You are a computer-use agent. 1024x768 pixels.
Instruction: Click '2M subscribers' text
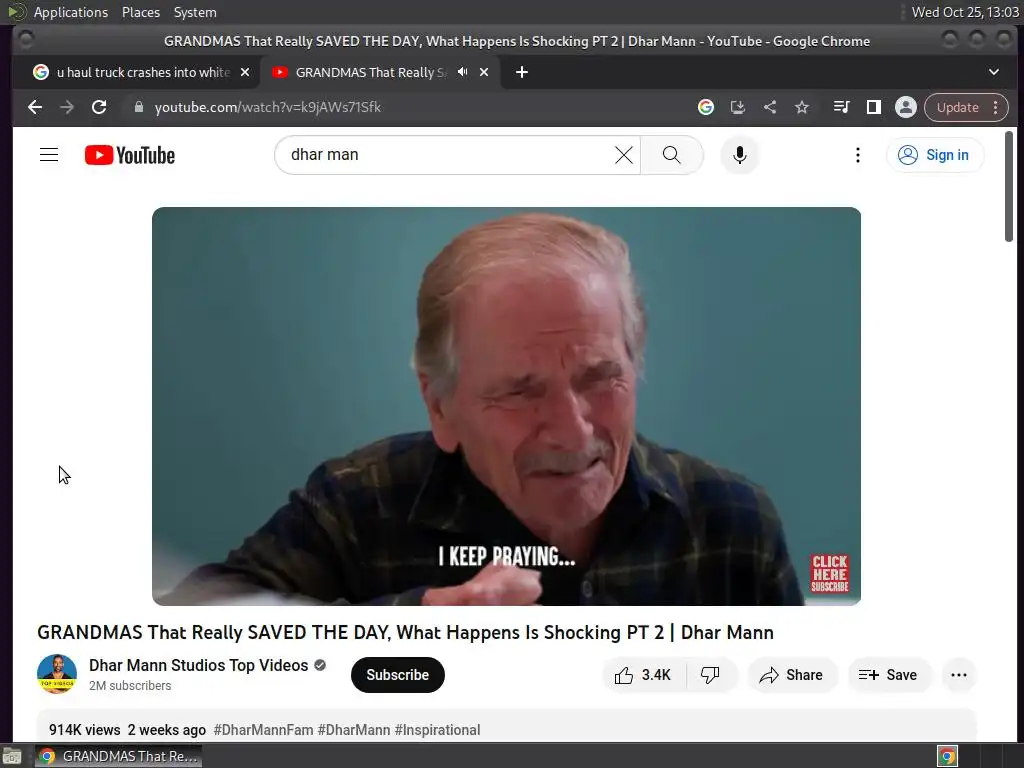coord(130,685)
